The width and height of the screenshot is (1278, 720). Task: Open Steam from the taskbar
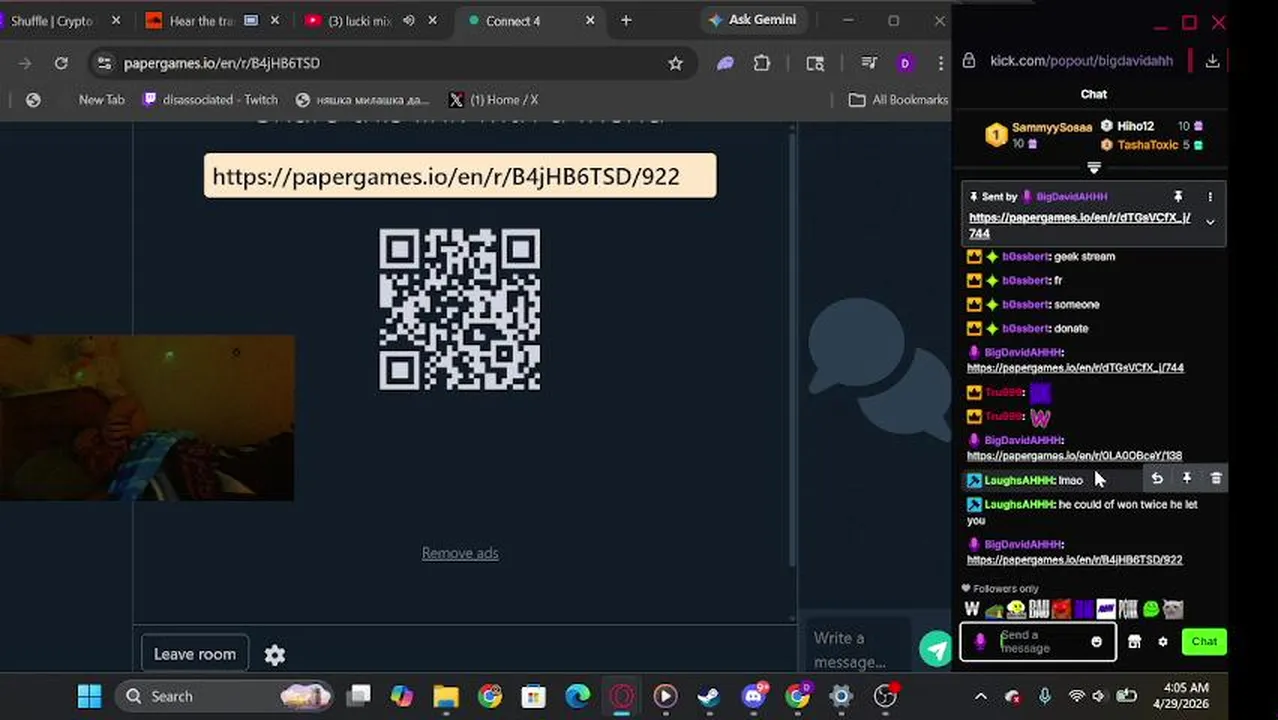[709, 696]
